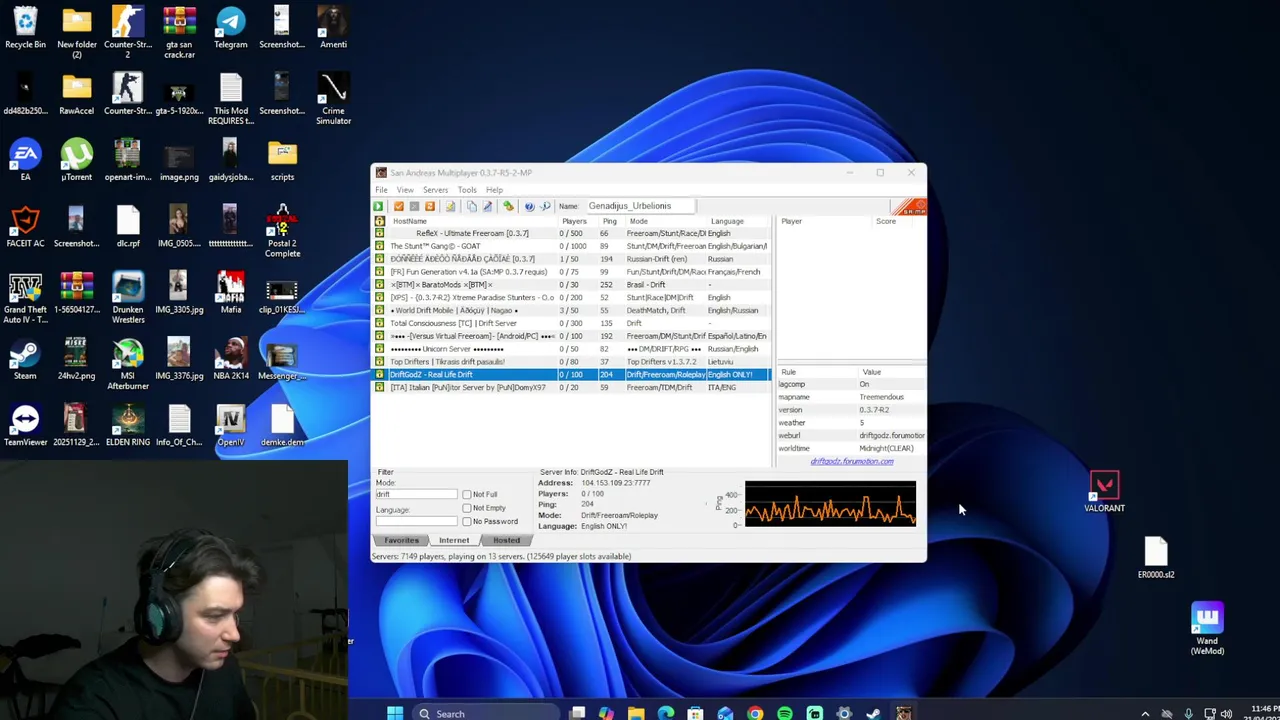Click the Search box in the taskbar

[x=485, y=713]
